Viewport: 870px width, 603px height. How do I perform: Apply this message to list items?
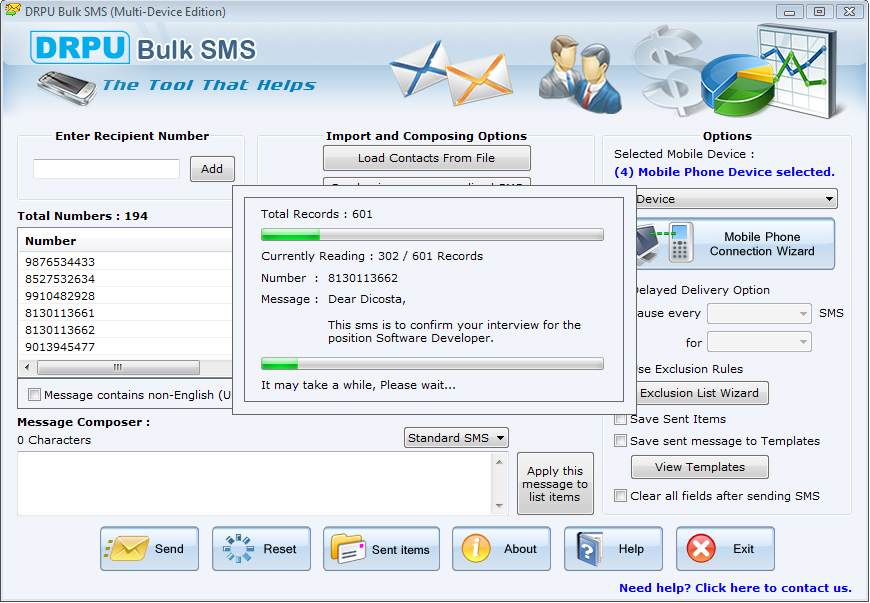click(555, 484)
